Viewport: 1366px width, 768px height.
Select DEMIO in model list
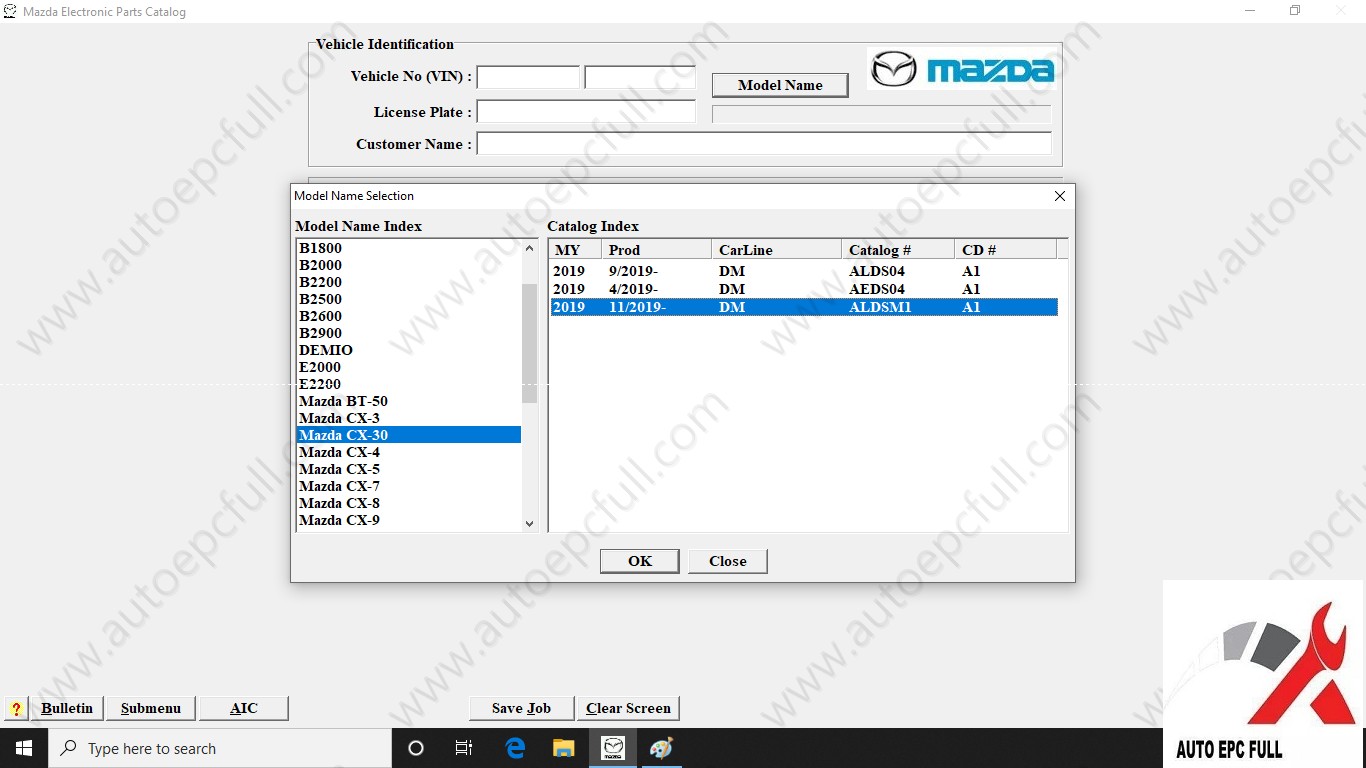409,350
